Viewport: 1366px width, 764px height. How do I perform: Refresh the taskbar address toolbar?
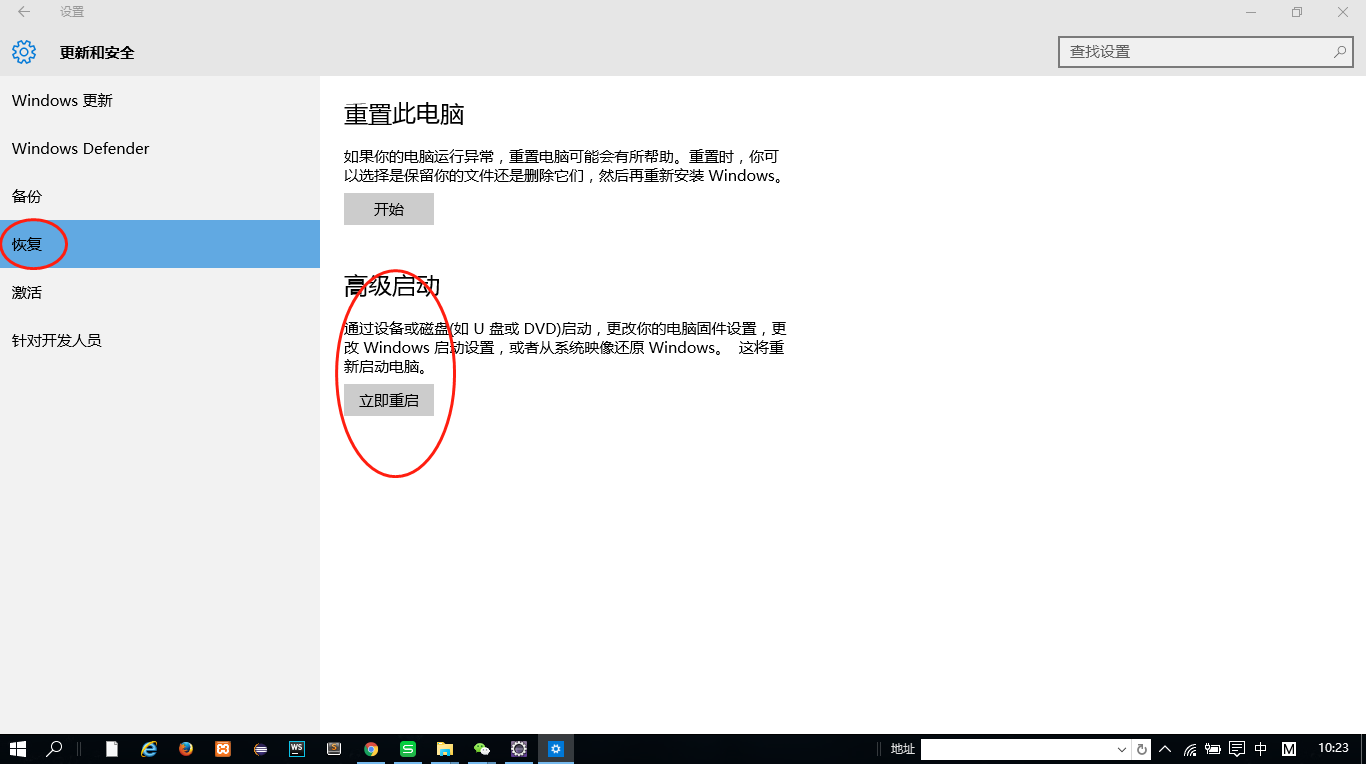click(x=1142, y=749)
